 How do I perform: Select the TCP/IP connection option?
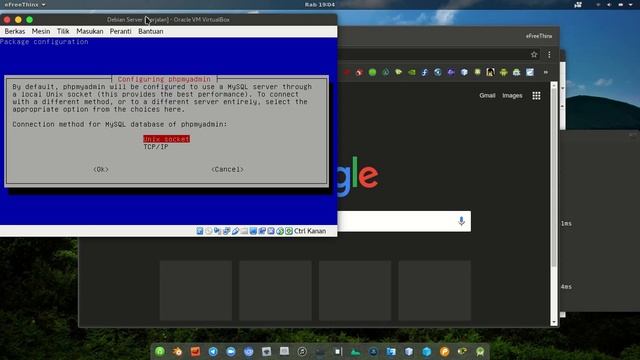(156, 147)
